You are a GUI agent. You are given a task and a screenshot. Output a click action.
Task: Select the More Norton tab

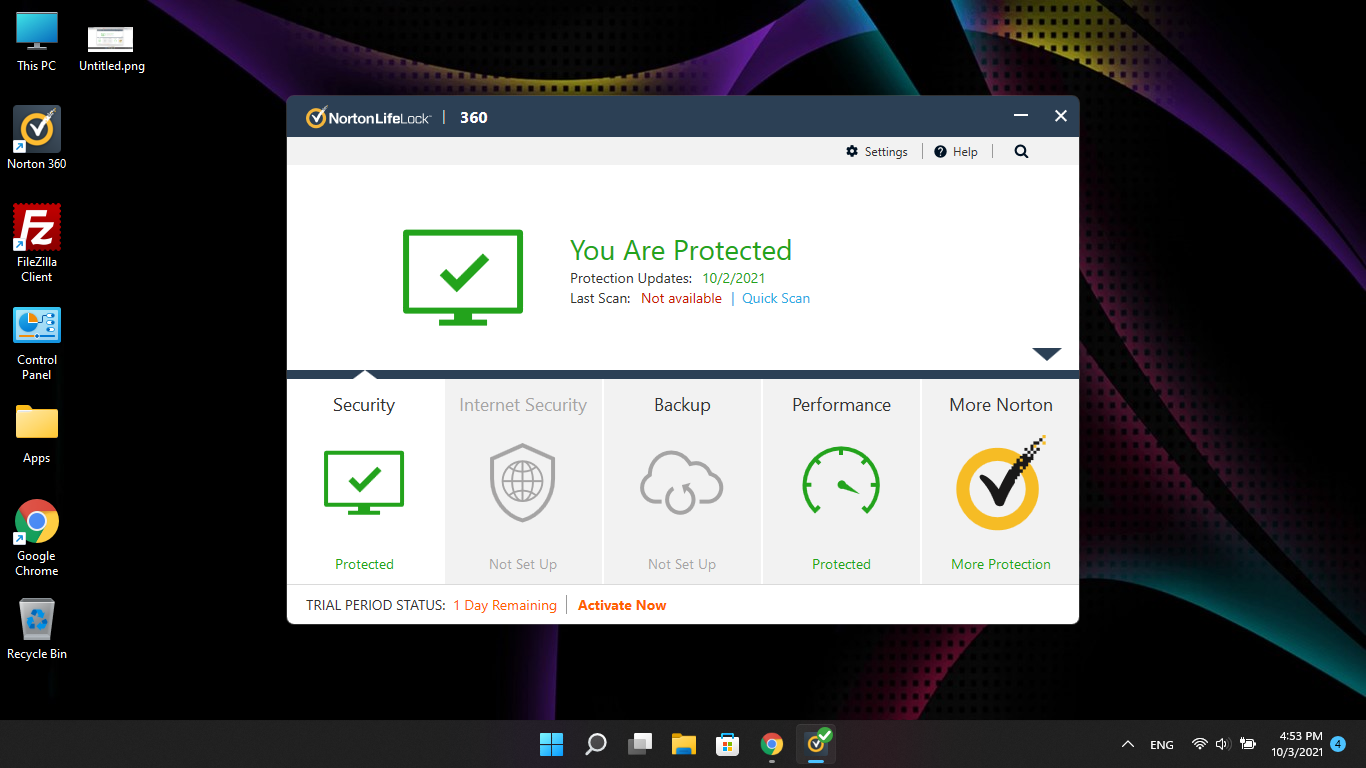point(1000,481)
